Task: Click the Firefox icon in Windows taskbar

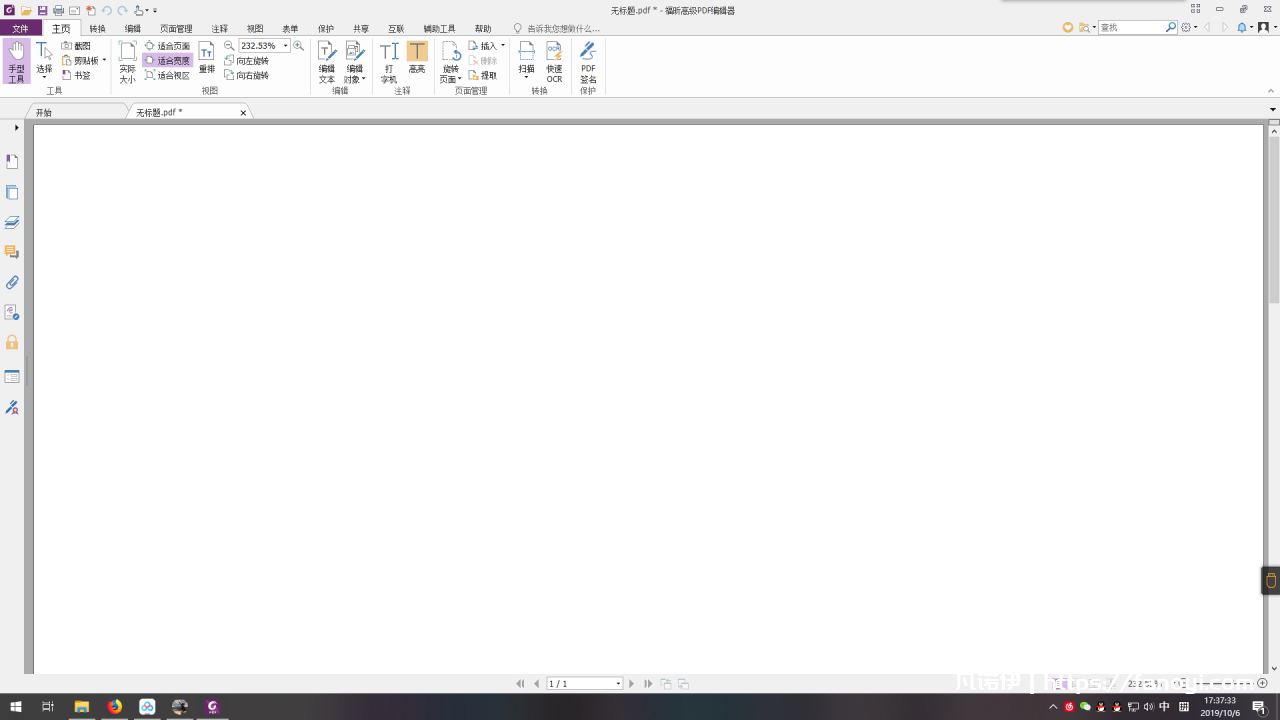Action: 114,707
